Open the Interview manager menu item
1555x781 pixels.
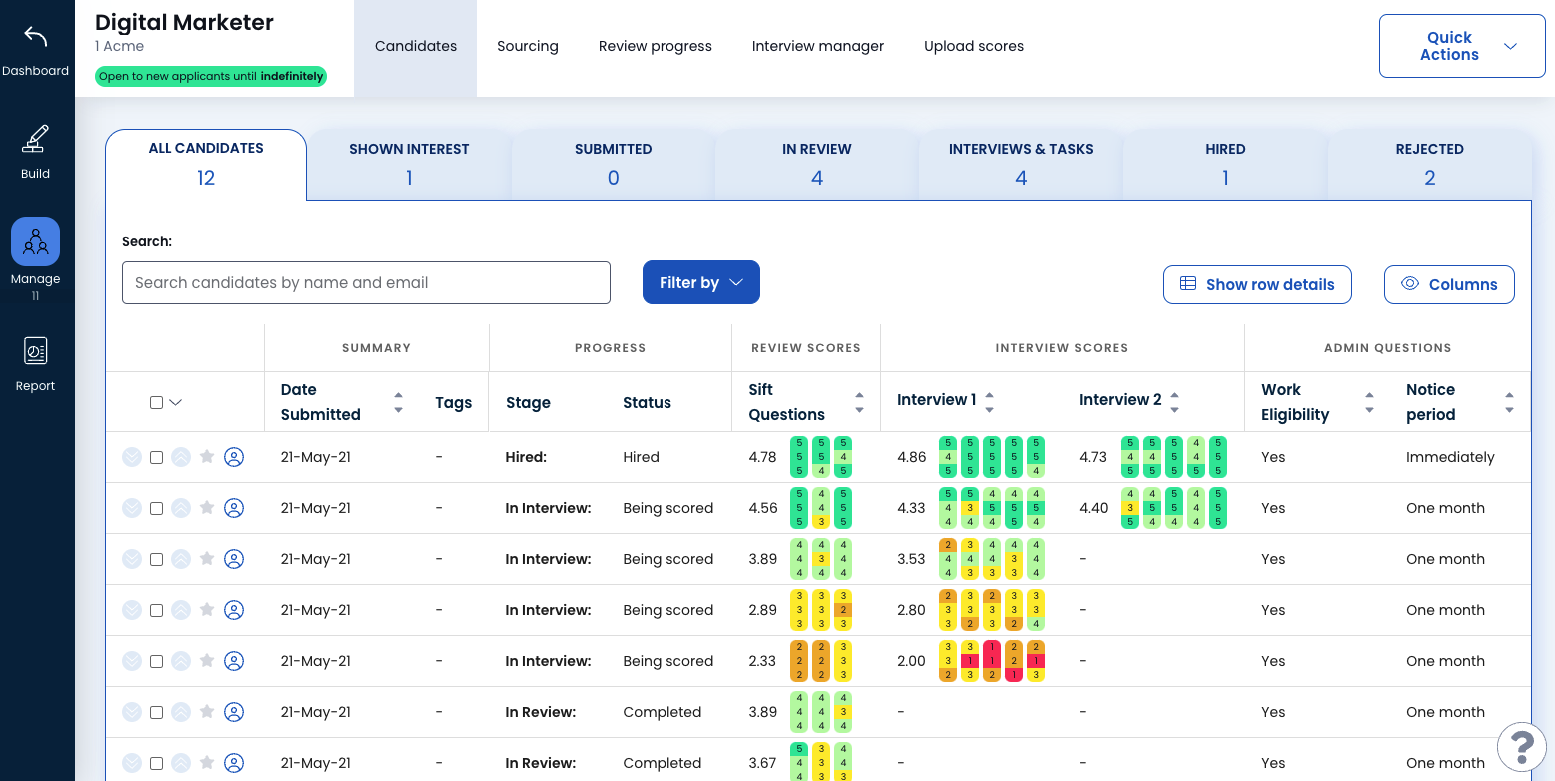pos(817,46)
